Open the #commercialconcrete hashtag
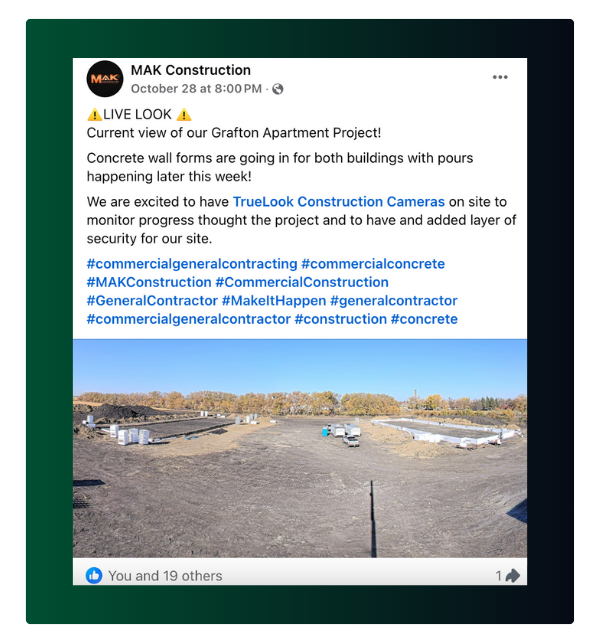Image resolution: width=600 pixels, height=643 pixels. tap(373, 264)
